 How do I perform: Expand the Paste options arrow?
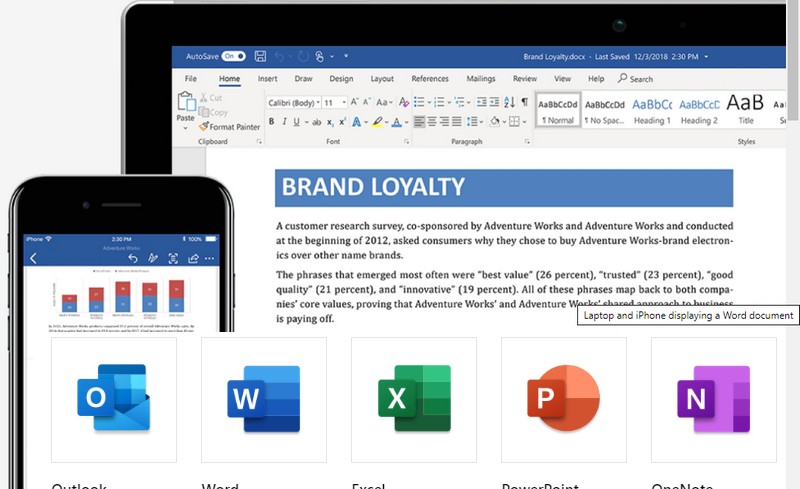pyautogui.click(x=185, y=128)
